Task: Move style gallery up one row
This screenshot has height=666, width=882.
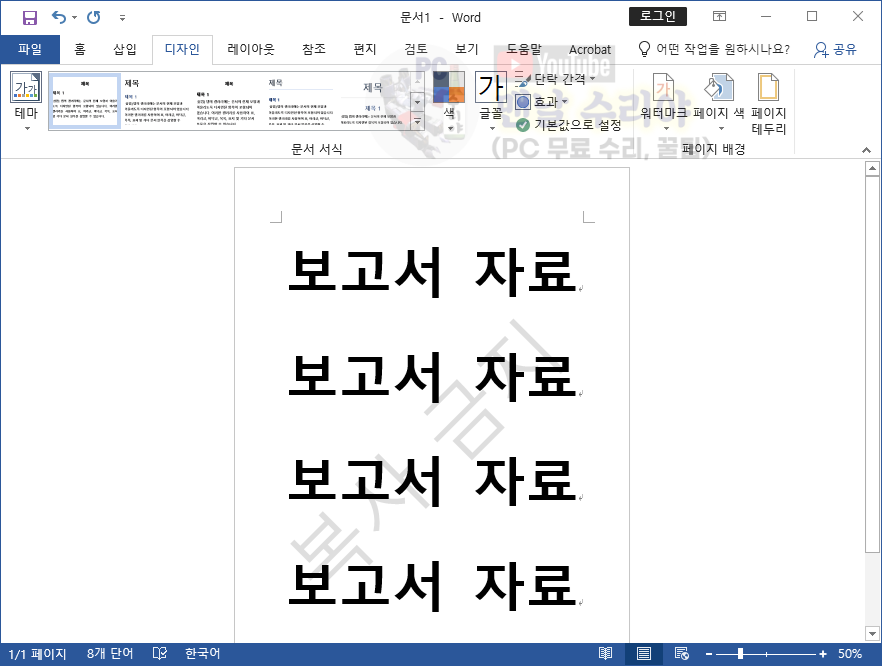Action: [417, 82]
